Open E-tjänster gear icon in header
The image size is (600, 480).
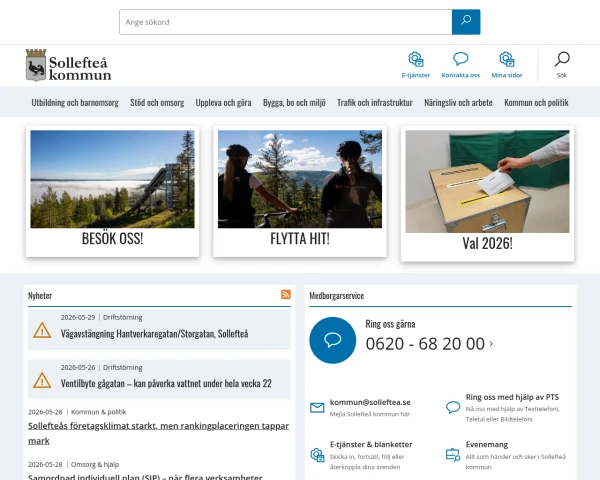416,59
